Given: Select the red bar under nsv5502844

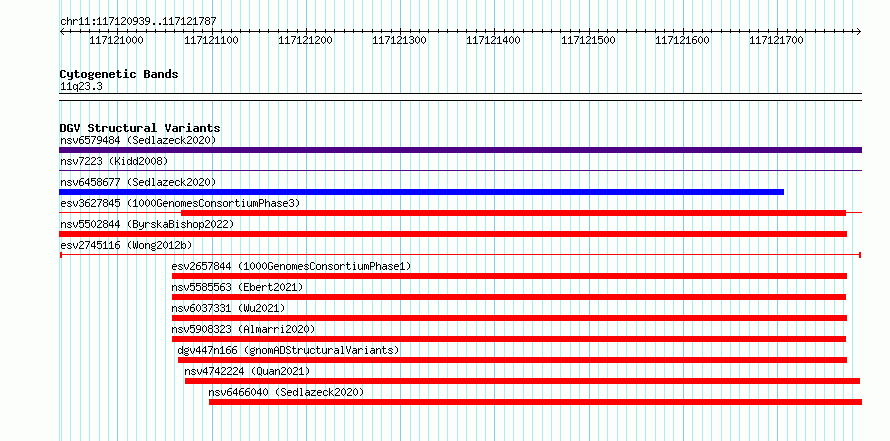Looking at the screenshot, I should pos(453,234).
